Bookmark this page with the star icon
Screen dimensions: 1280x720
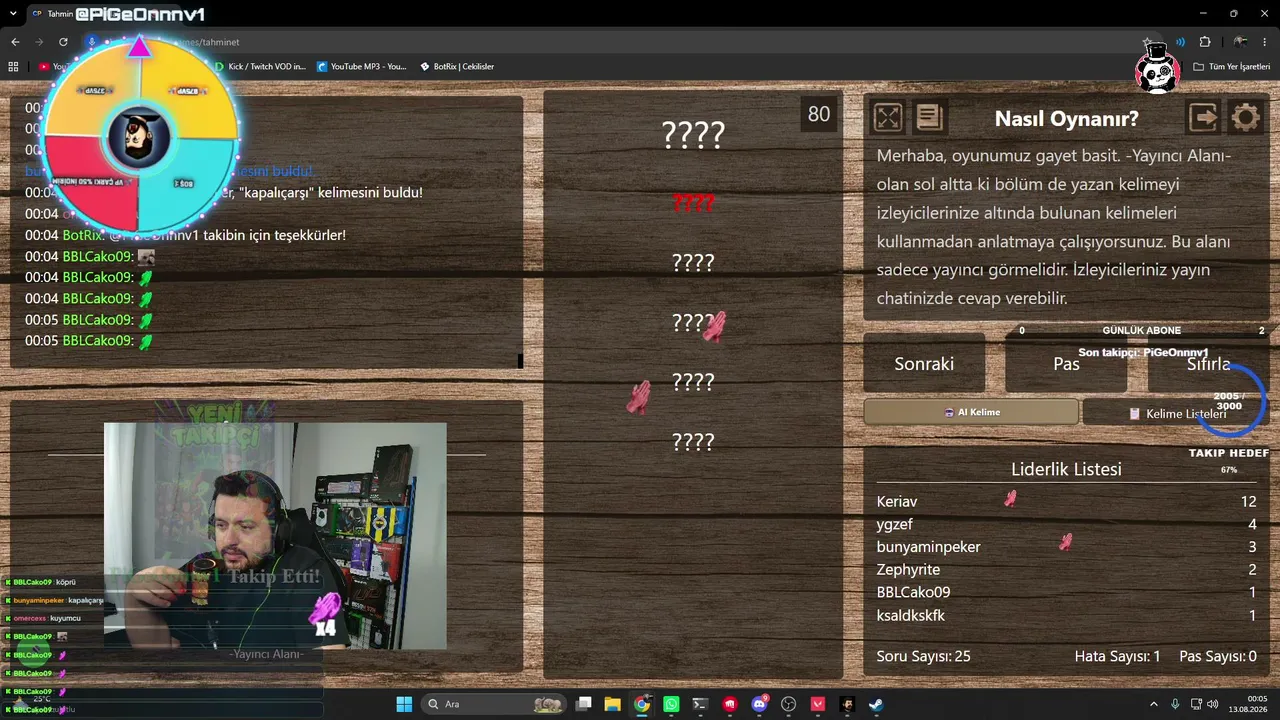click(1147, 42)
